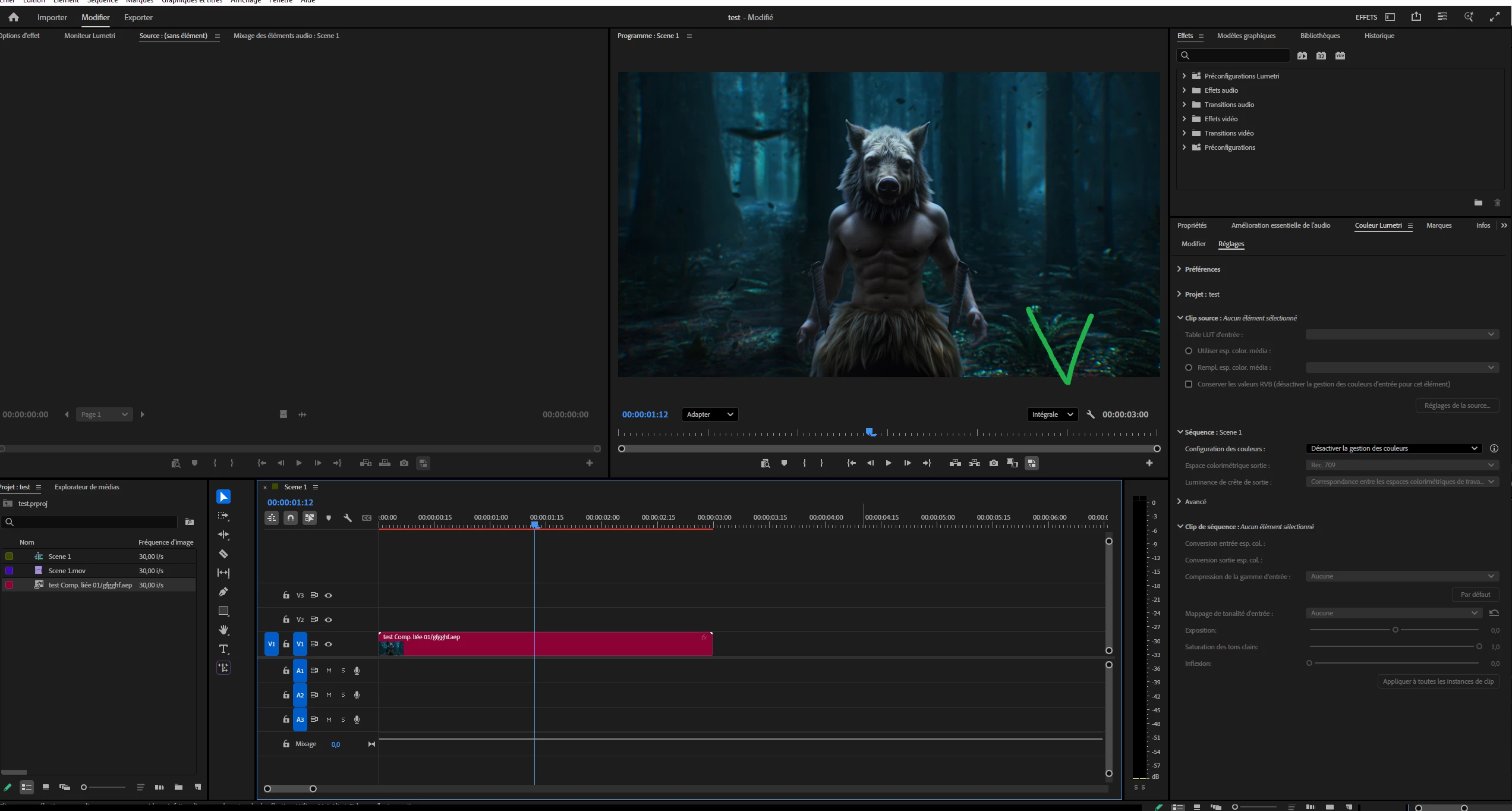Viewport: 1512px width, 811px height.
Task: Click the Exposition slider handle
Action: pyautogui.click(x=1395, y=630)
